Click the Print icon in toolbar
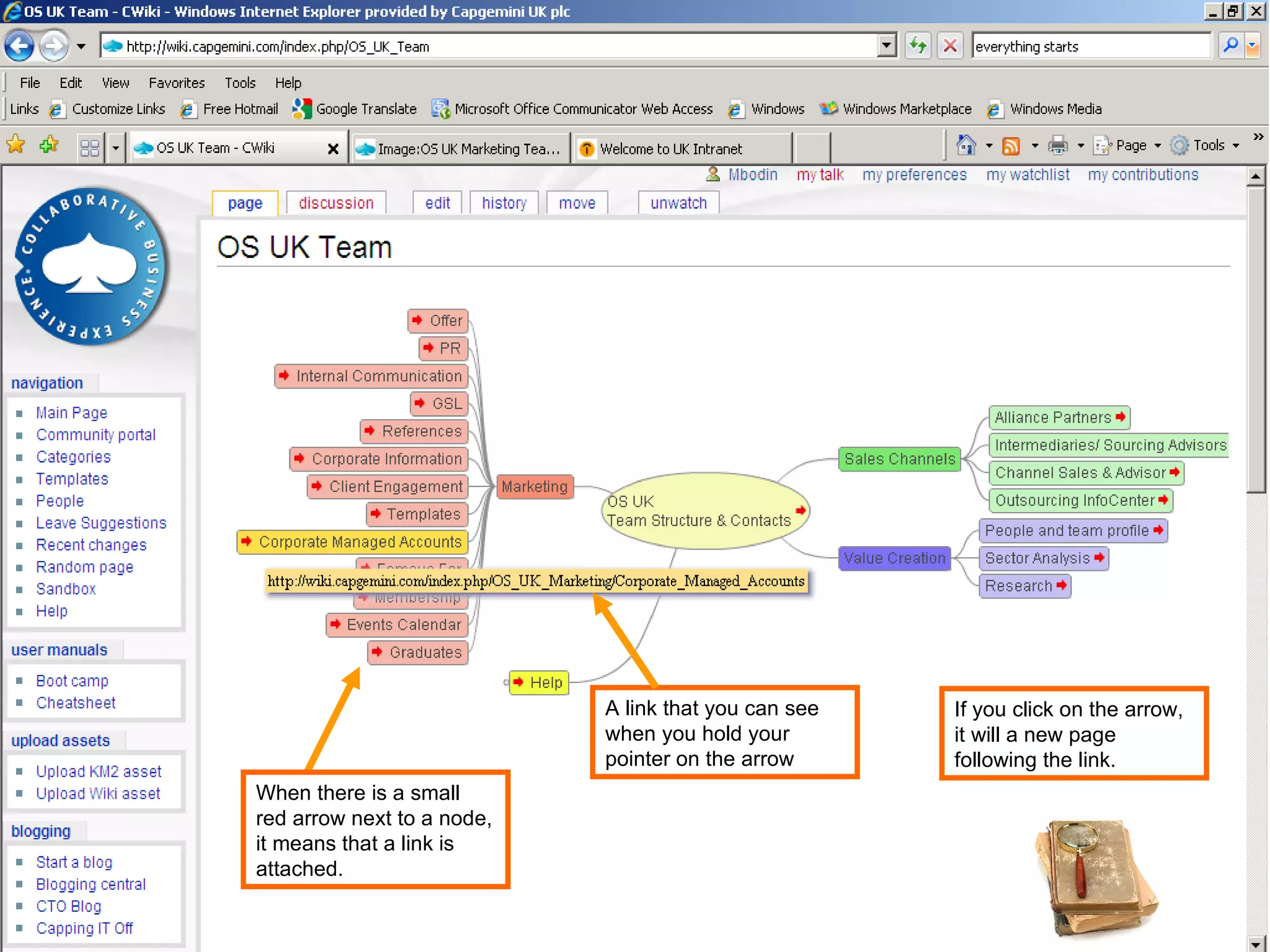 (x=1058, y=146)
